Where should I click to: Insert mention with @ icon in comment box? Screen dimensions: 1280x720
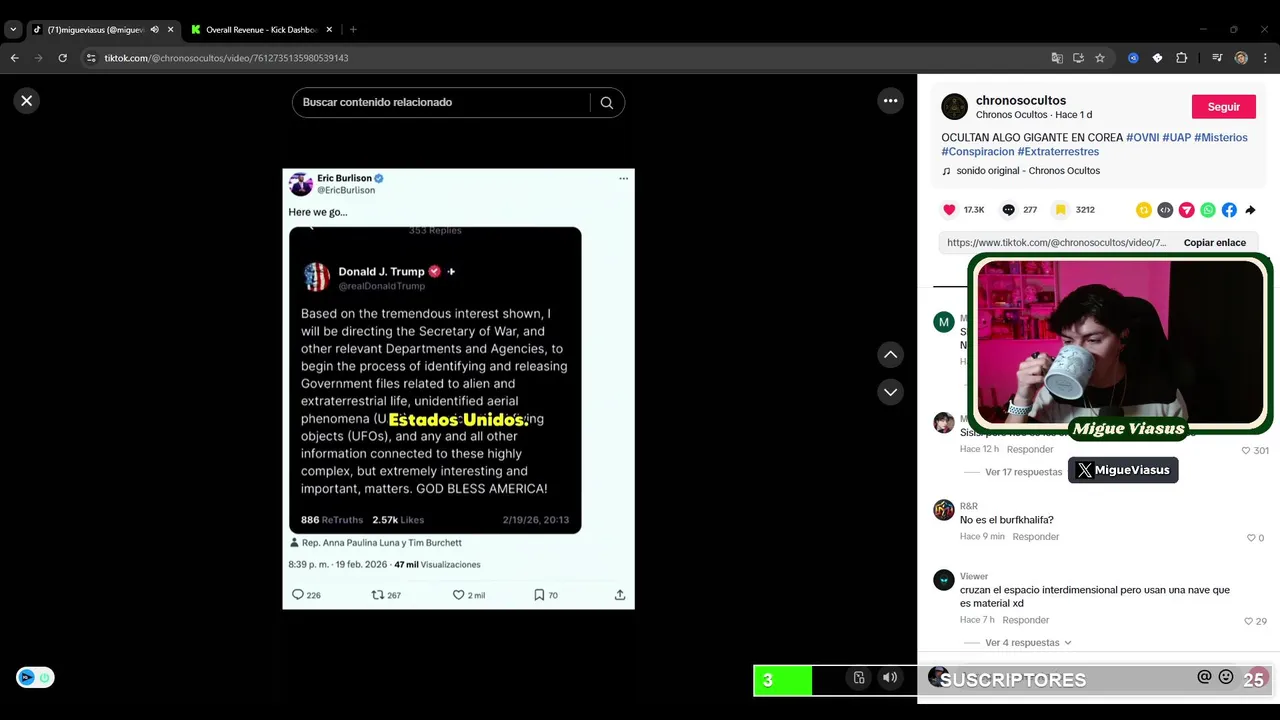coord(1204,677)
